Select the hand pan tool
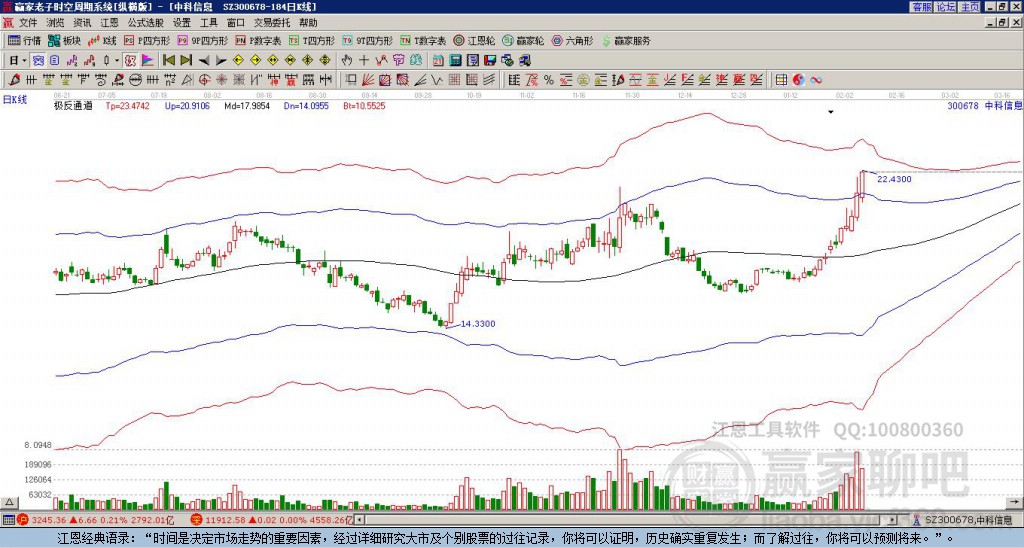1024x548 pixels. point(348,60)
